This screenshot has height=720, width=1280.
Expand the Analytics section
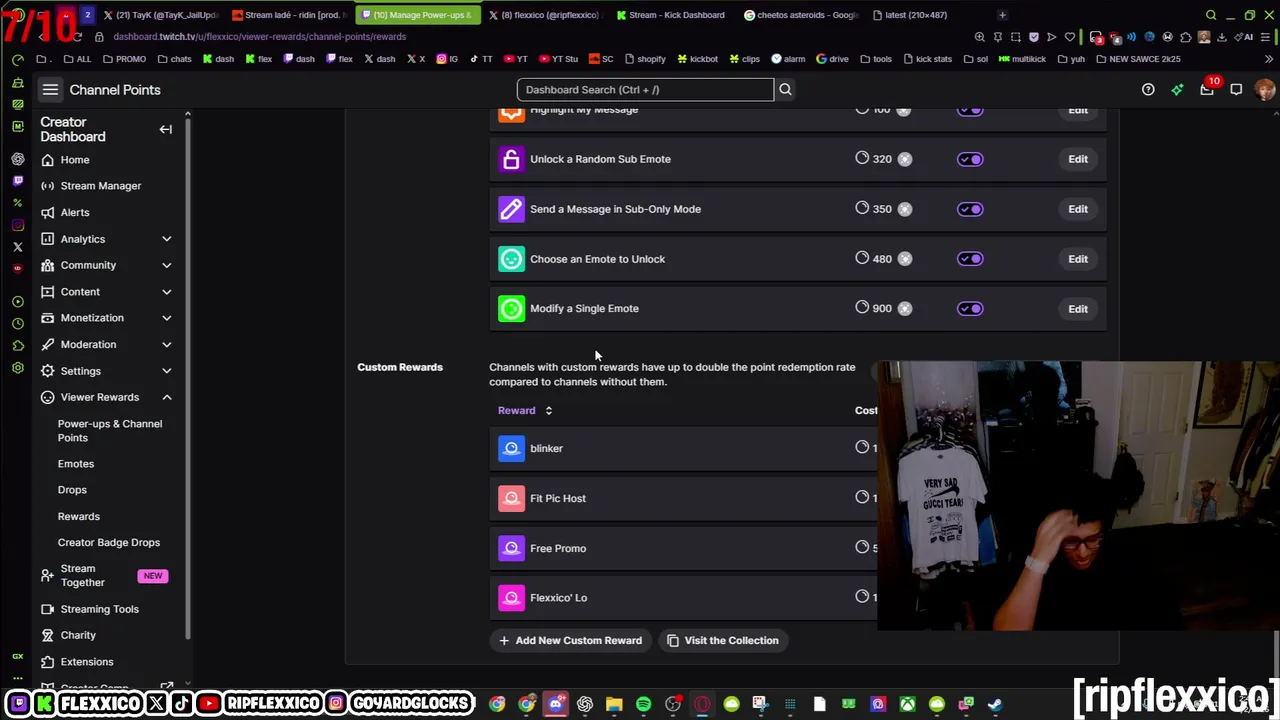click(x=167, y=239)
